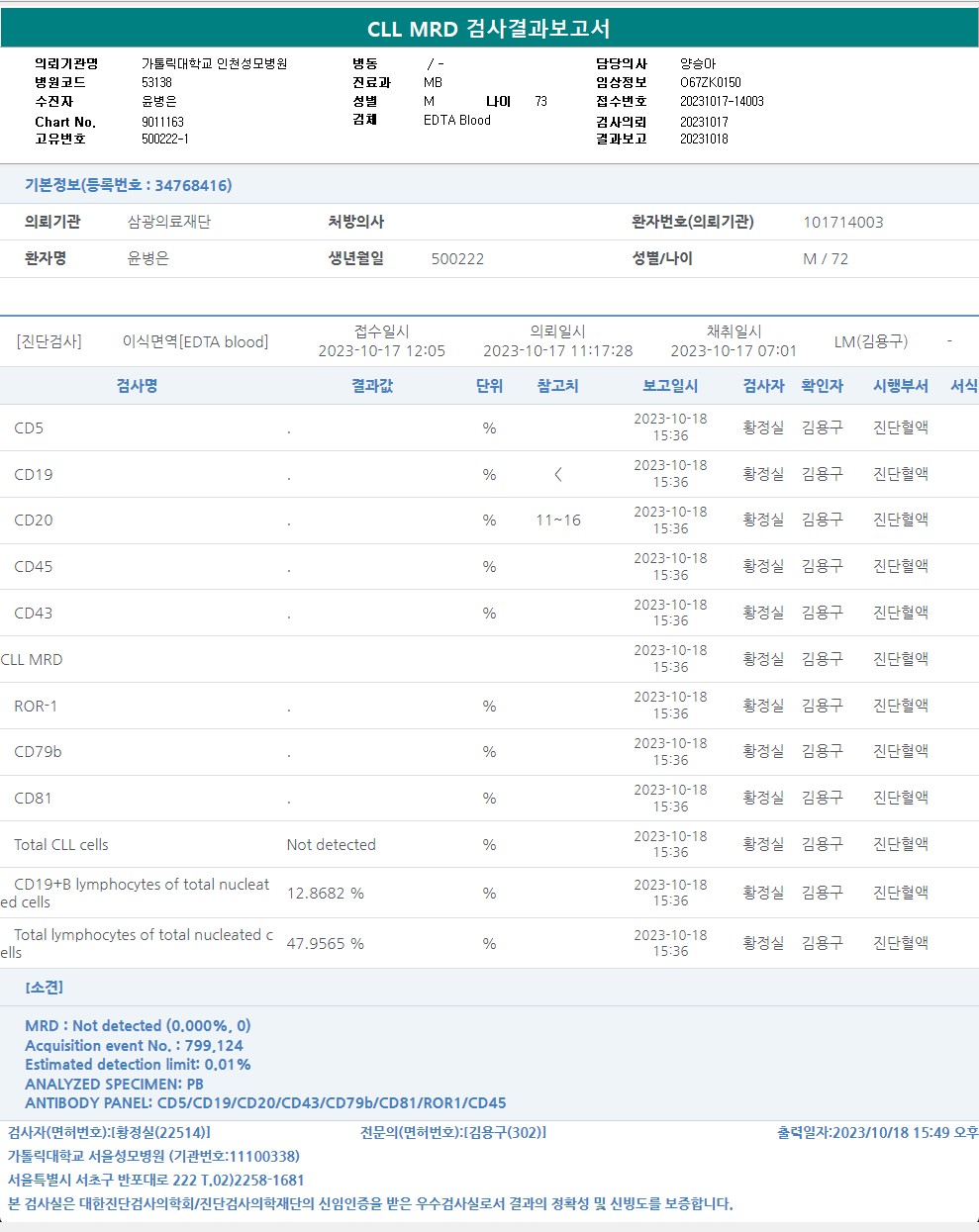
Task: Select the CD5 test row name
Action: click(29, 428)
